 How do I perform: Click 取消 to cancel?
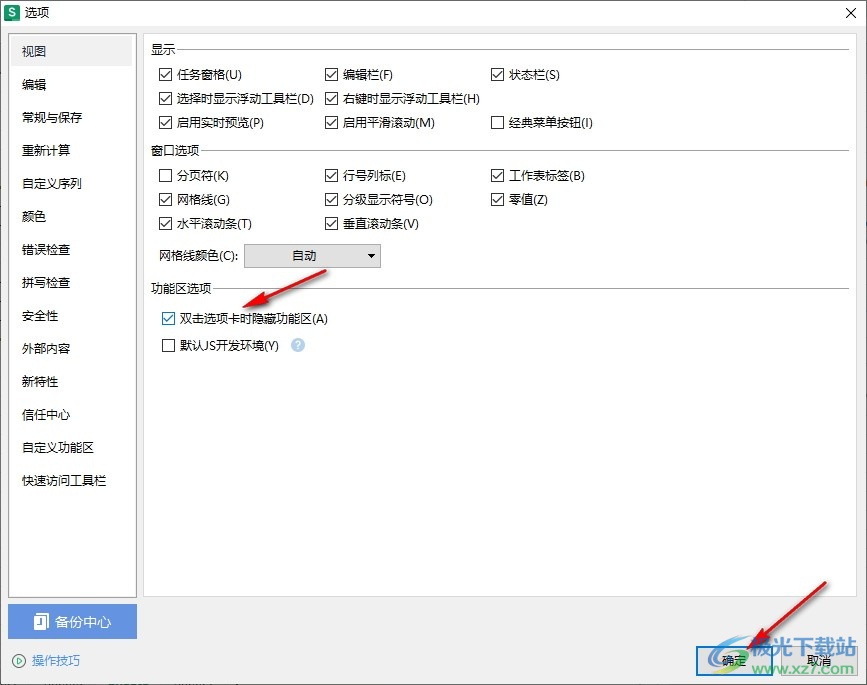pyautogui.click(x=818, y=661)
